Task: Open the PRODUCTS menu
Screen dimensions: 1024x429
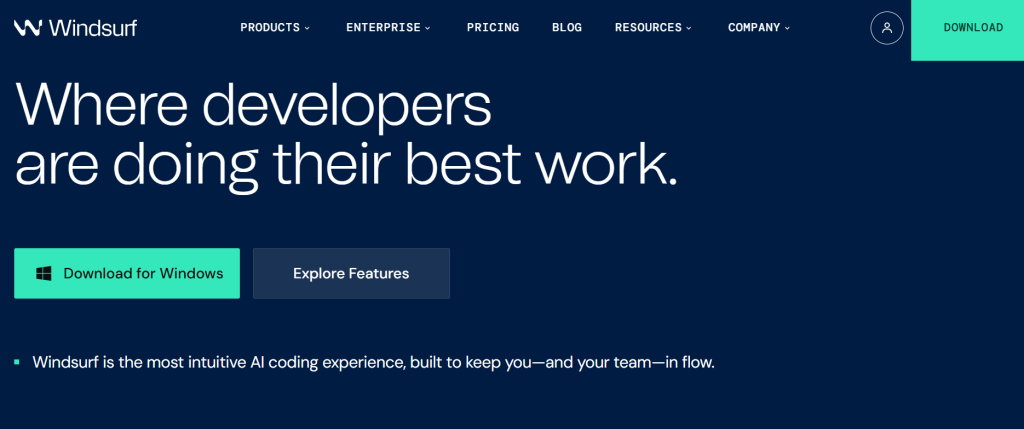Action: (x=270, y=28)
